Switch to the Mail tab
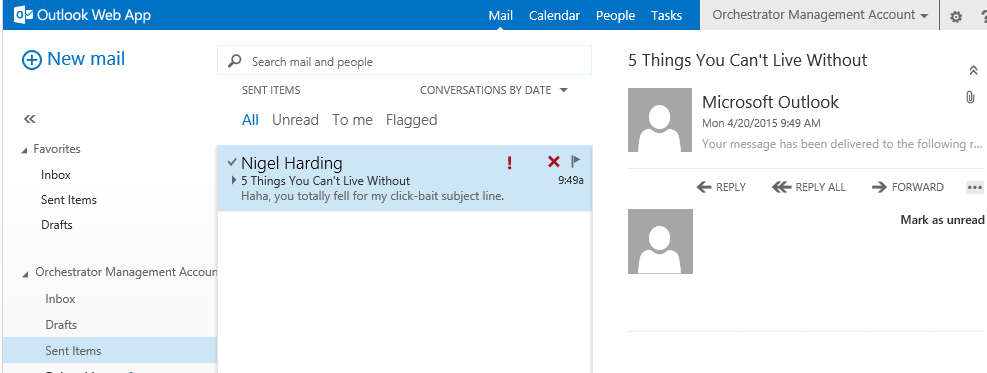The height and width of the screenshot is (373, 987). point(500,15)
